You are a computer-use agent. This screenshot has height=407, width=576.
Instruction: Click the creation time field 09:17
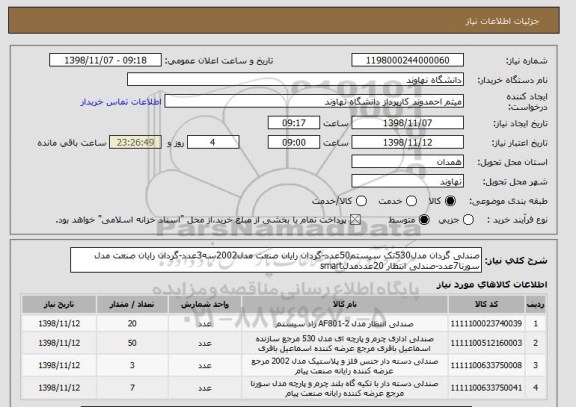click(x=294, y=123)
